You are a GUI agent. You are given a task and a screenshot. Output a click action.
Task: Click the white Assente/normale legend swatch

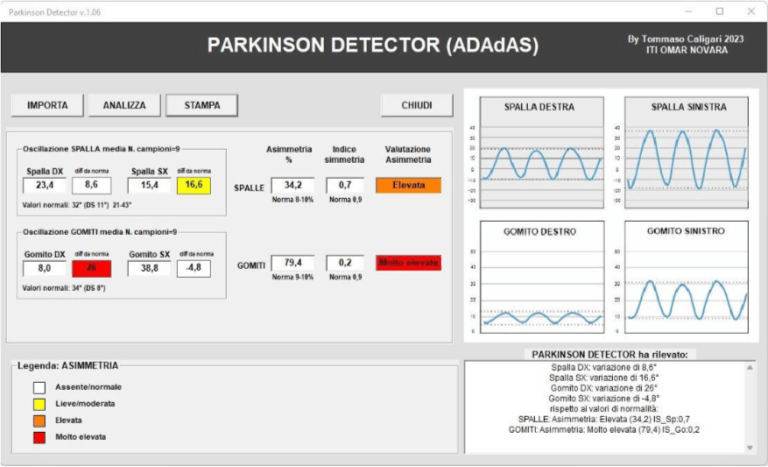[39, 388]
